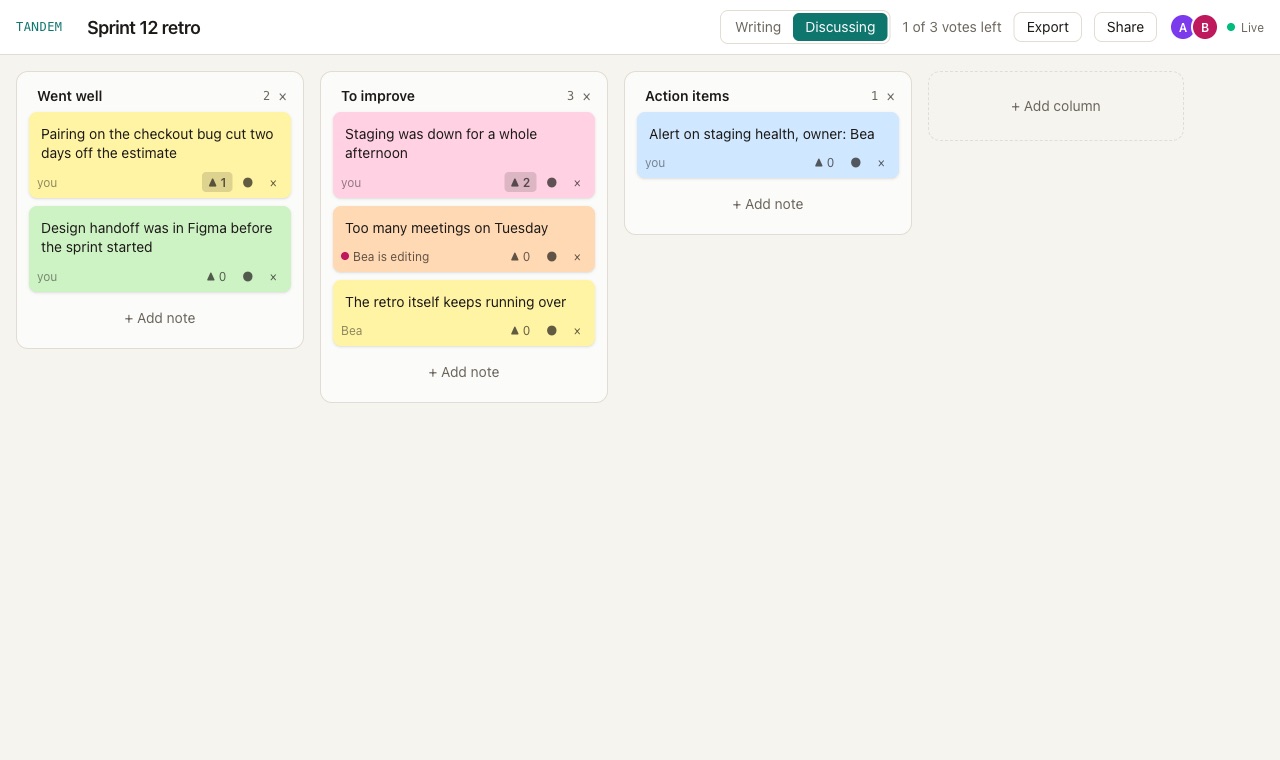Add a note in 'Action items'

click(768, 204)
